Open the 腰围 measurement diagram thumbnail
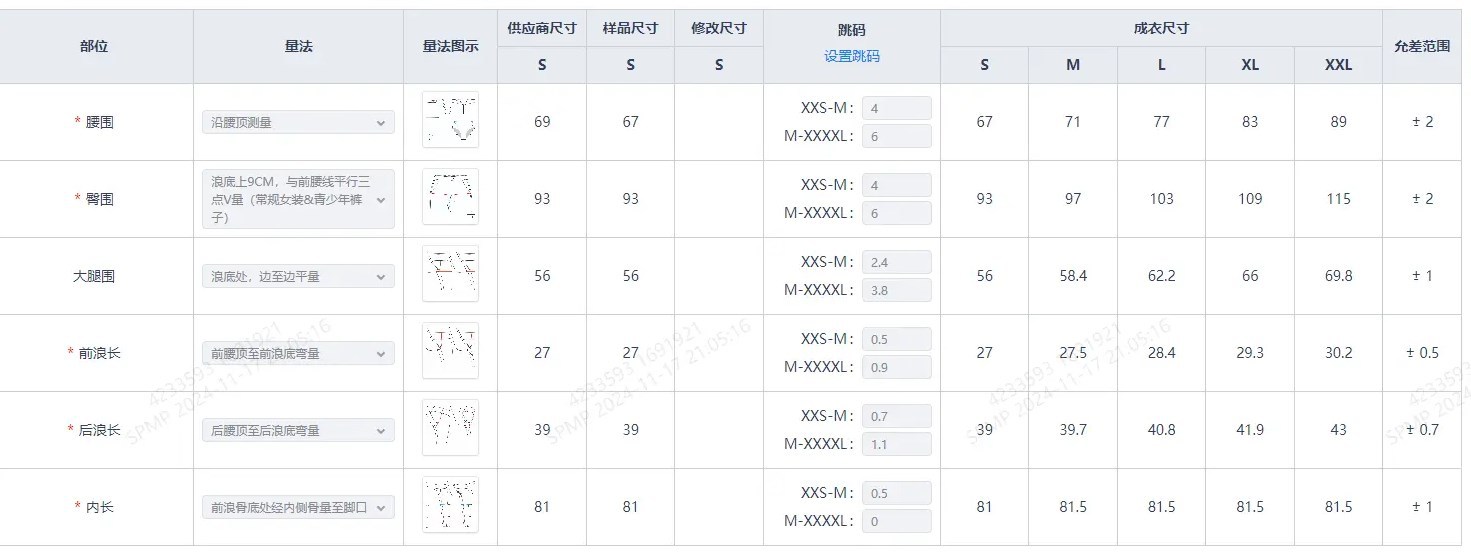This screenshot has height=560, width=1471. click(450, 120)
